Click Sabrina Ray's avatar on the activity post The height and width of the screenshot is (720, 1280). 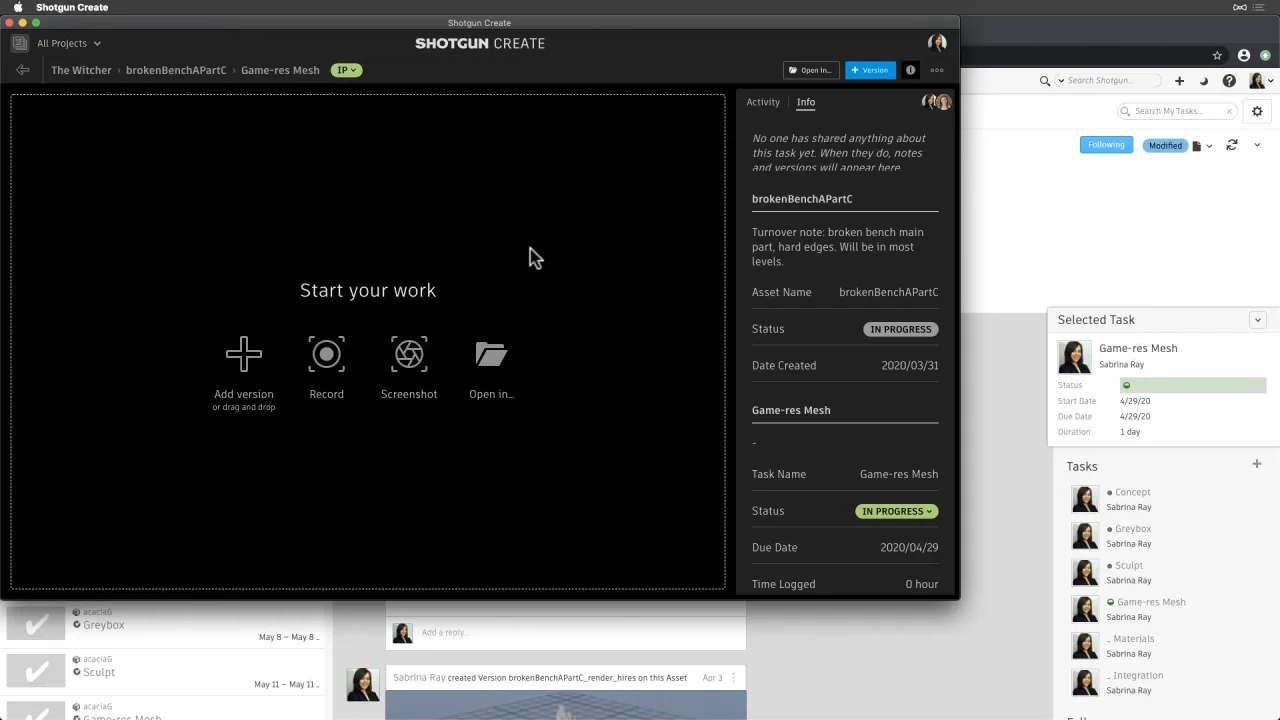(x=363, y=685)
